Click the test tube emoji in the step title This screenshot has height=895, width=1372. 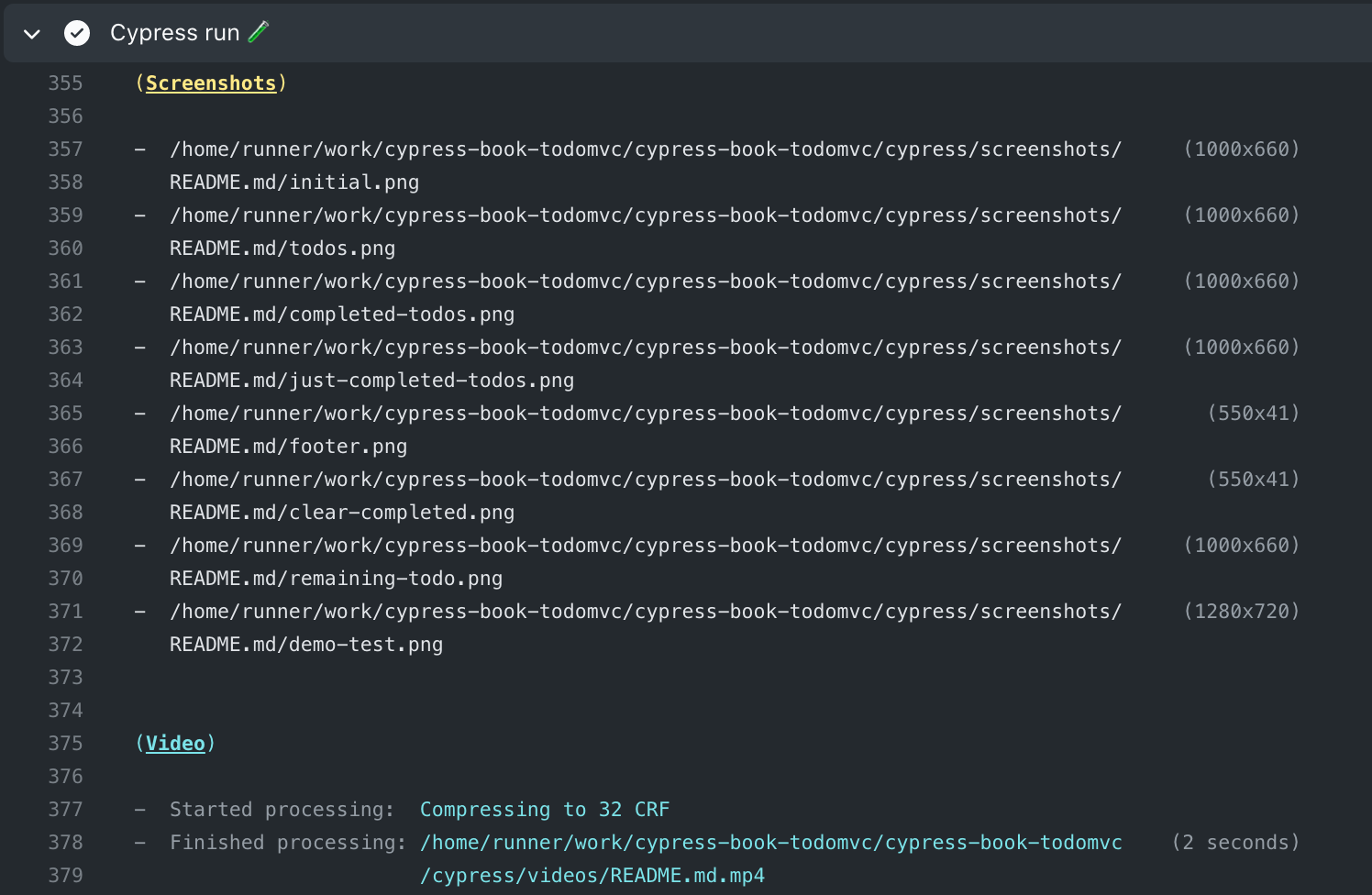[259, 32]
